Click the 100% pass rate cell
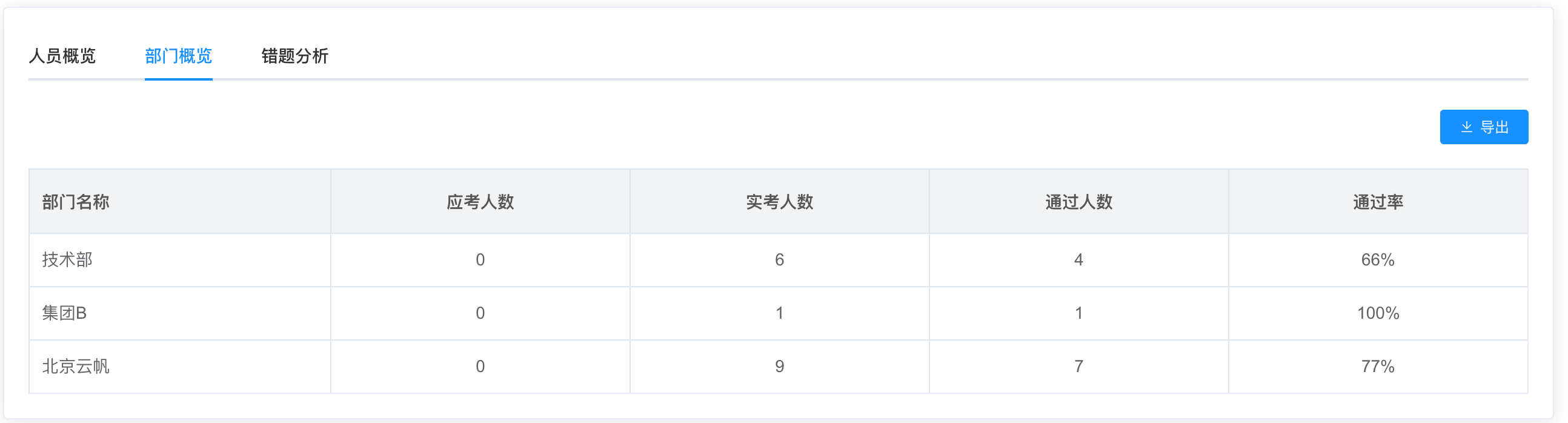 click(x=1378, y=313)
